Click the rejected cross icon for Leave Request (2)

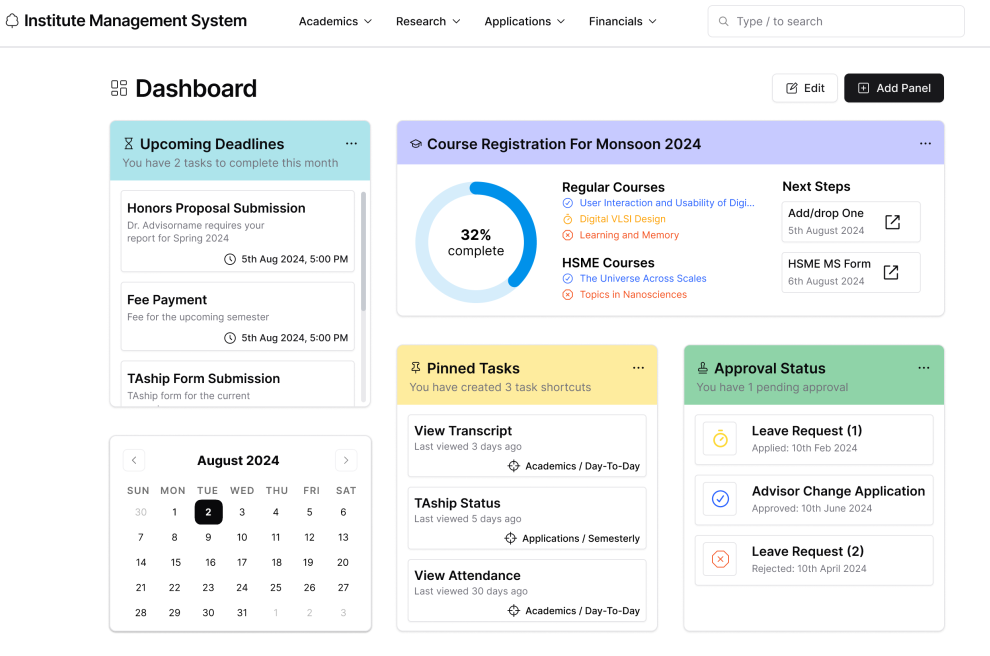coord(720,559)
